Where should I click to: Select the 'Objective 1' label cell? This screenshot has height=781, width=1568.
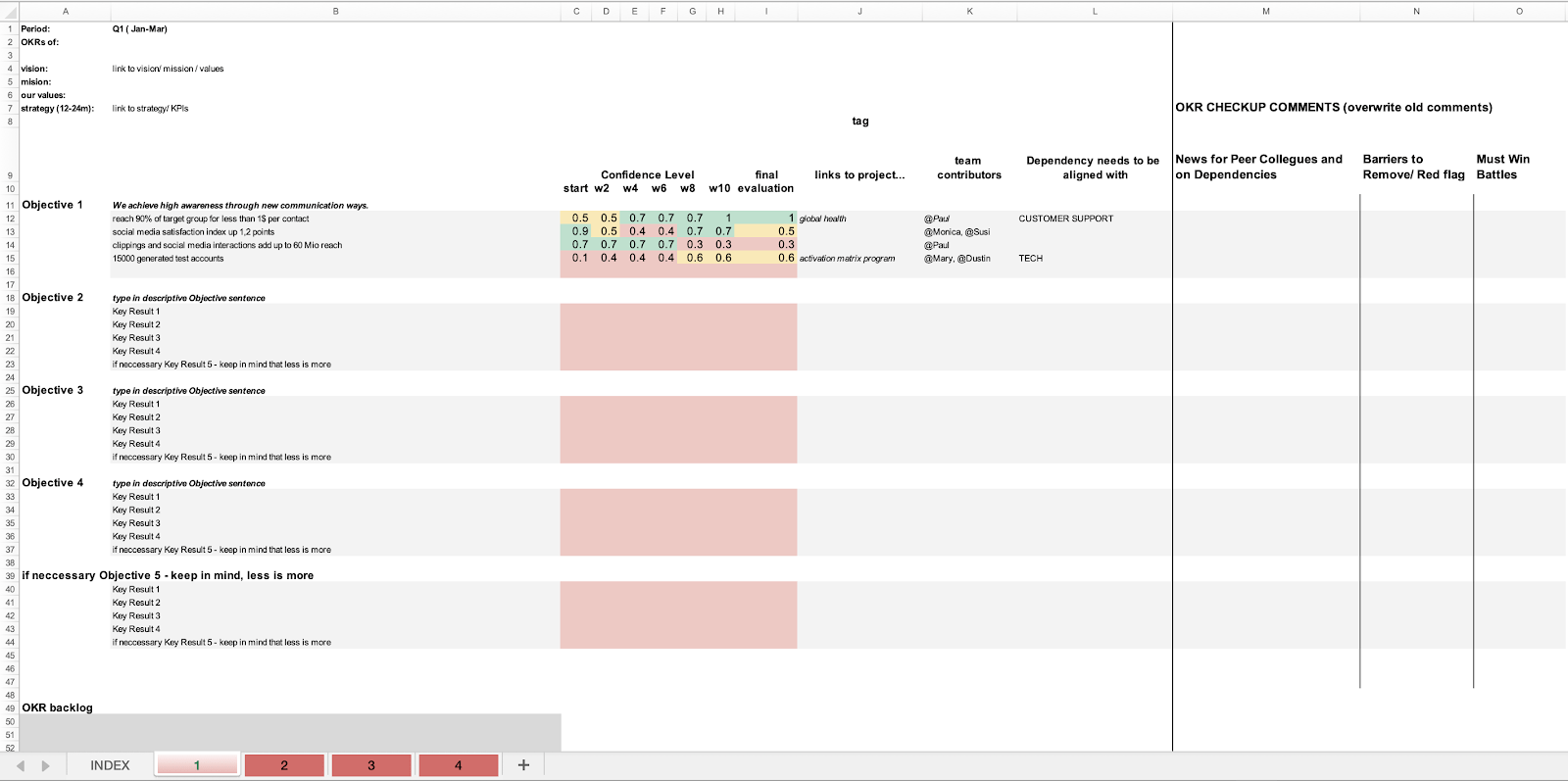[53, 205]
